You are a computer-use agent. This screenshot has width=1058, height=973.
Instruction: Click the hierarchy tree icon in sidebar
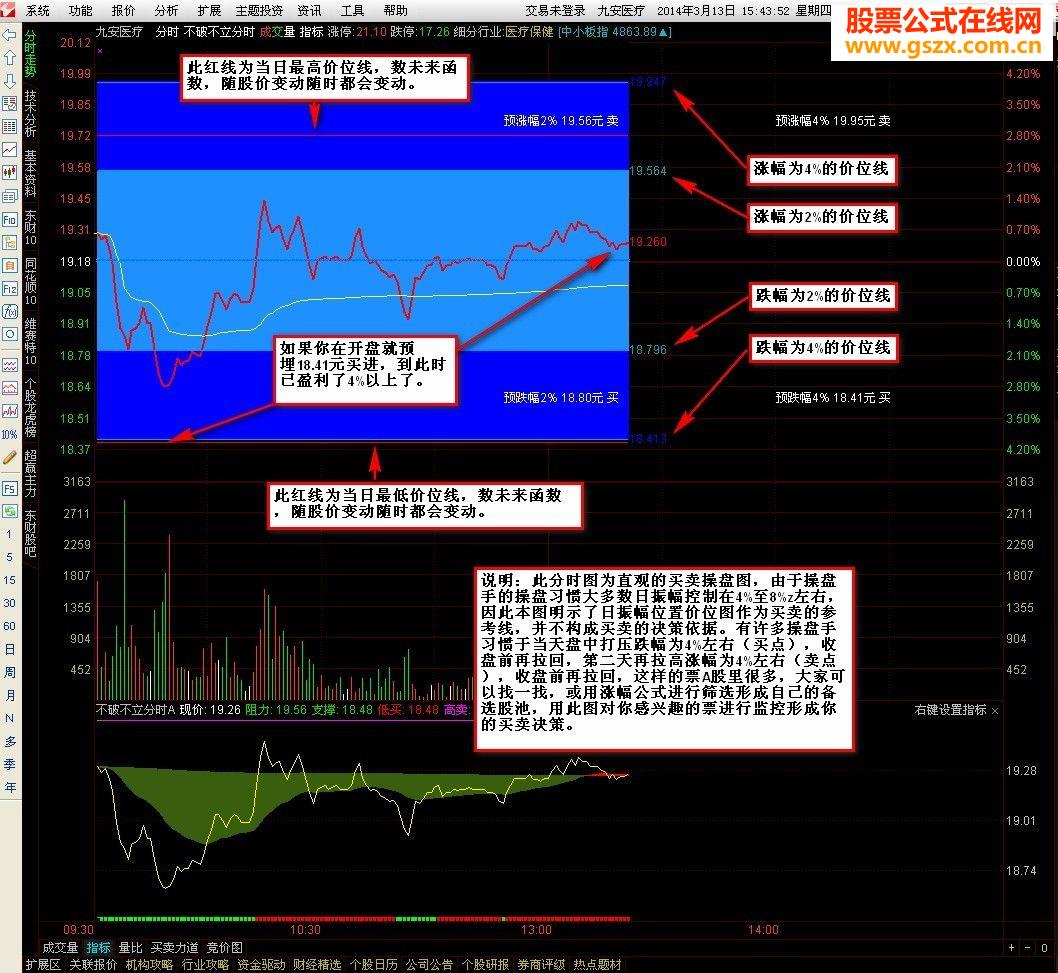point(9,243)
